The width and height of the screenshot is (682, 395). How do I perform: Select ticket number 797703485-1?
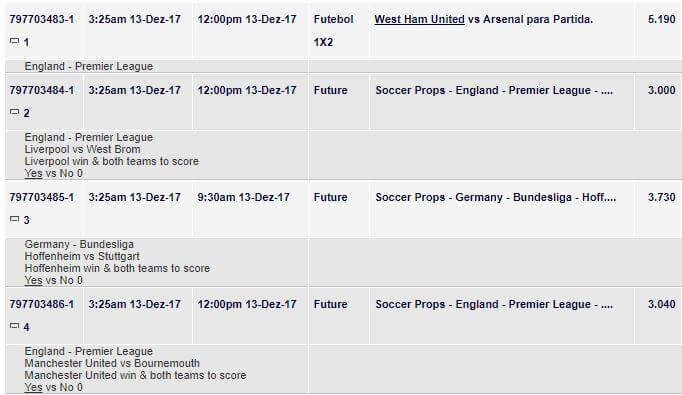tap(42, 197)
